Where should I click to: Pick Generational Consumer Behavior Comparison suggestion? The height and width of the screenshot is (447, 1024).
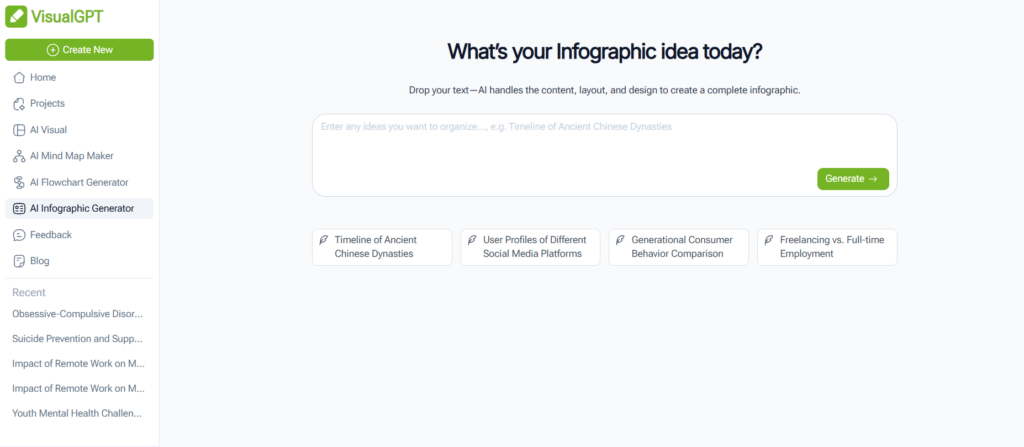678,247
